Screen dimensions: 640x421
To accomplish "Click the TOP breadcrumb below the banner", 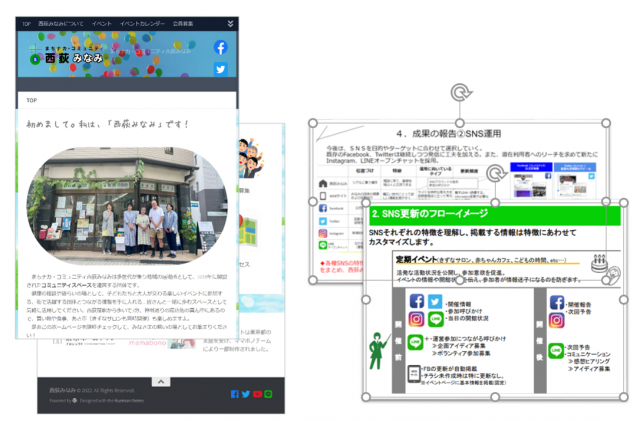I will [31, 100].
